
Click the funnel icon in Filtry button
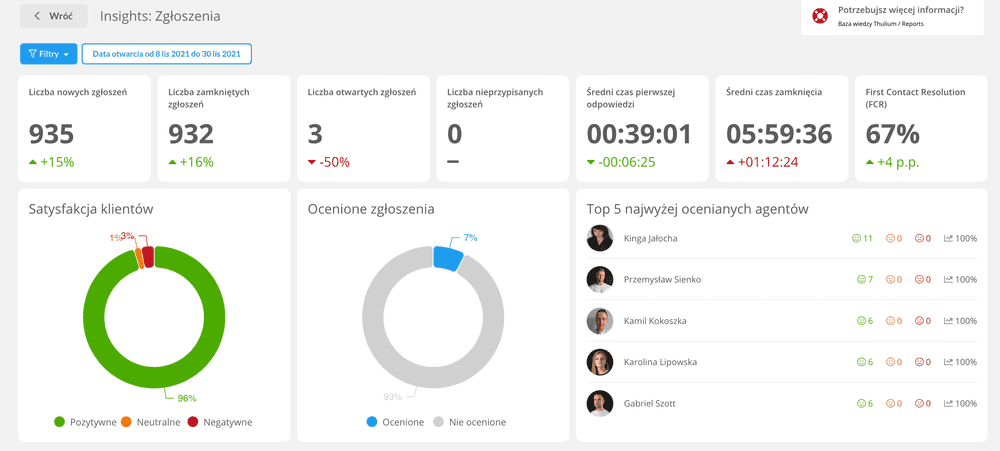33,54
